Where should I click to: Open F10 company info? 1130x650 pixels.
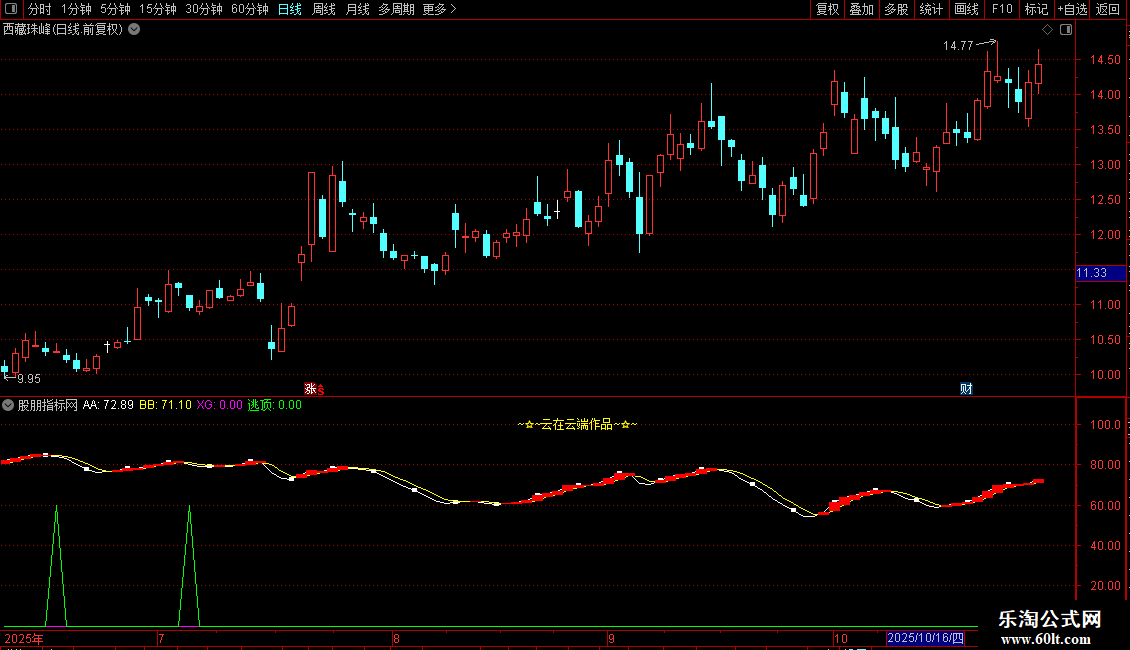coord(1002,9)
